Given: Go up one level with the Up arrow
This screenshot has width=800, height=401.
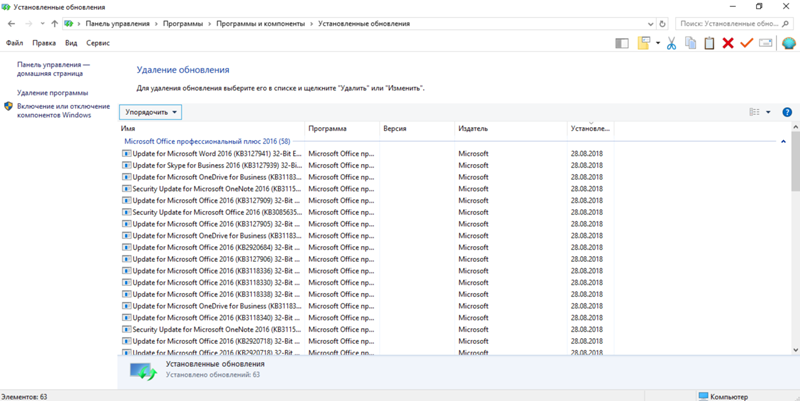Looking at the screenshot, I should pos(55,24).
